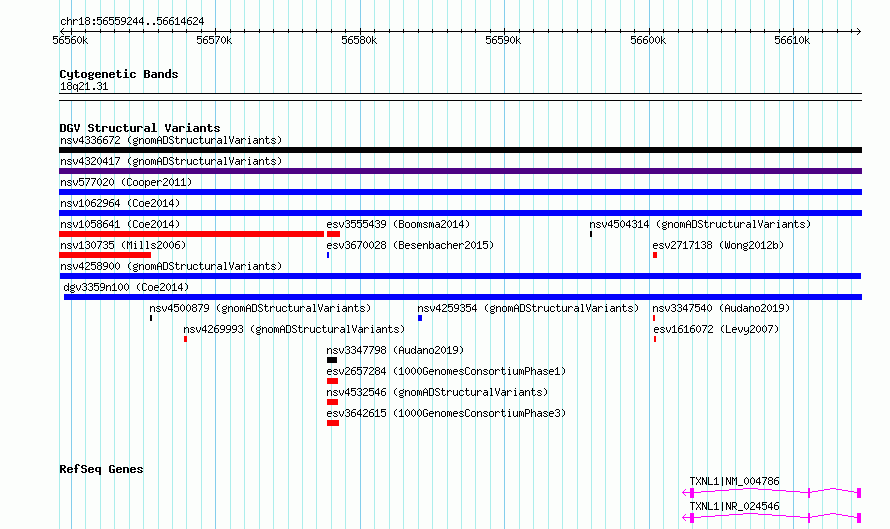Screen dimensions: 890x529
Task: Click the chr18:56559244..56614624 coordinate label
Action: (x=132, y=21)
